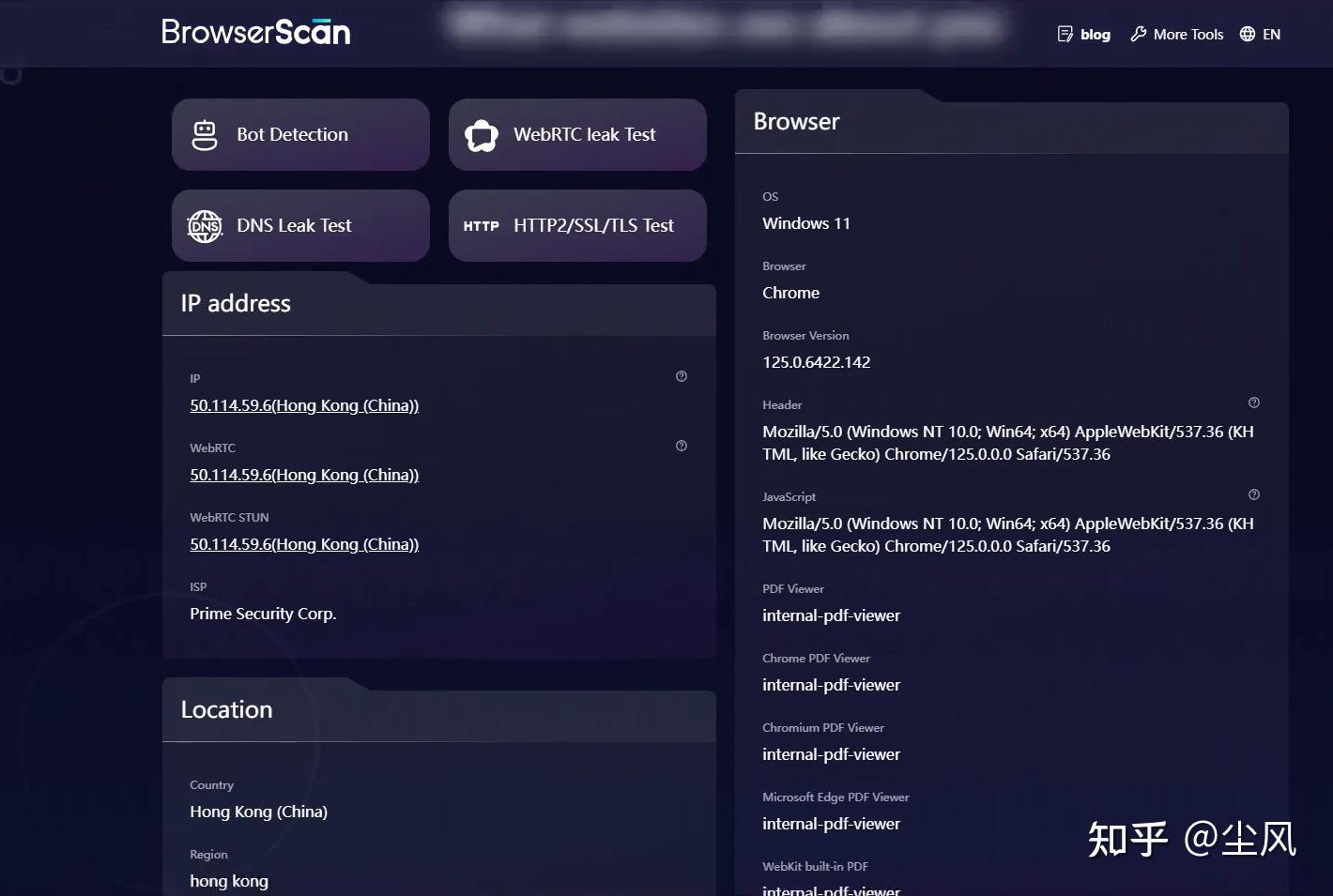This screenshot has height=896, width=1333.
Task: Click the help icon beside WebRTC label
Action: (682, 446)
